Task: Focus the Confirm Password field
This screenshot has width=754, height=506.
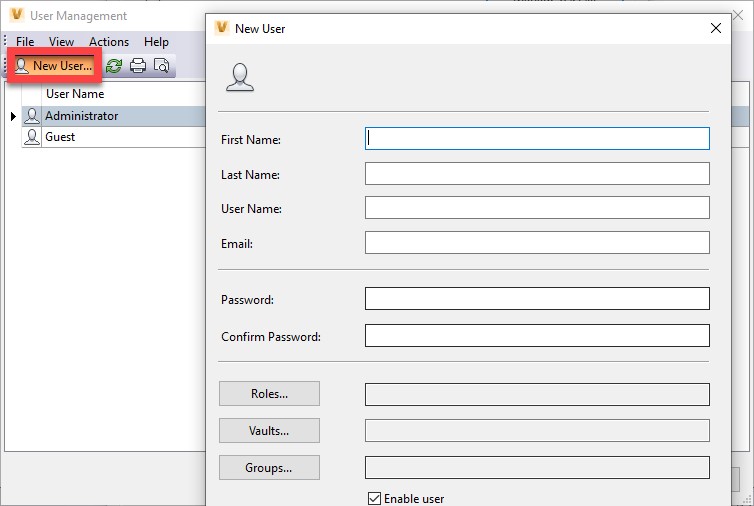Action: pyautogui.click(x=537, y=335)
